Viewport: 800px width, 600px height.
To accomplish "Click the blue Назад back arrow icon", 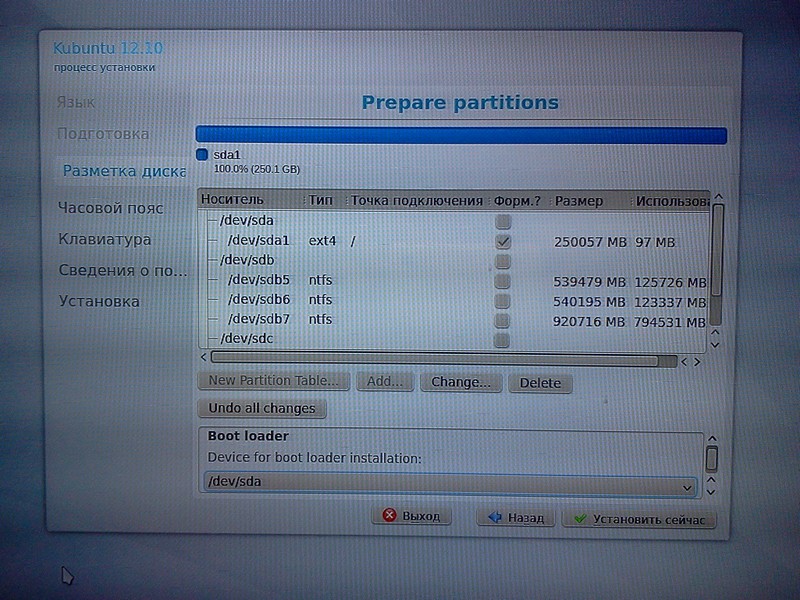I will [x=494, y=517].
